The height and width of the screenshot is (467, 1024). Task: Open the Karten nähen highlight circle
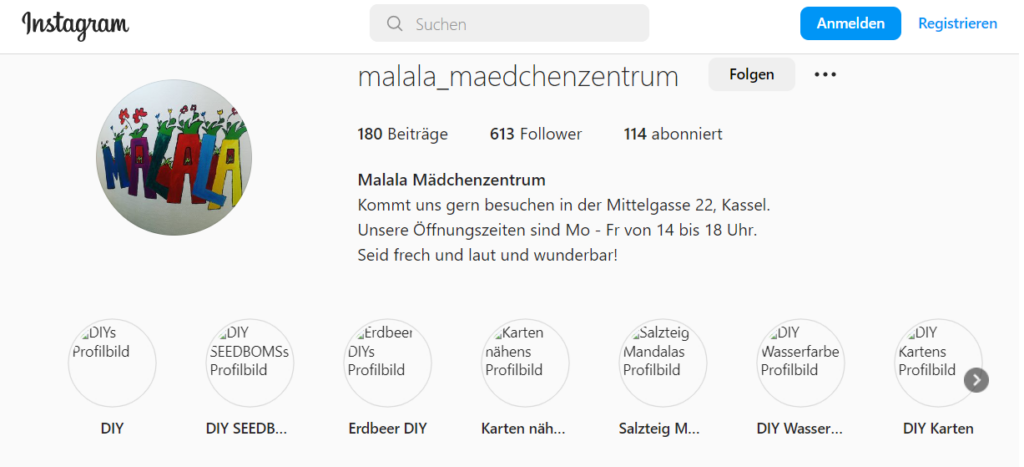point(525,363)
